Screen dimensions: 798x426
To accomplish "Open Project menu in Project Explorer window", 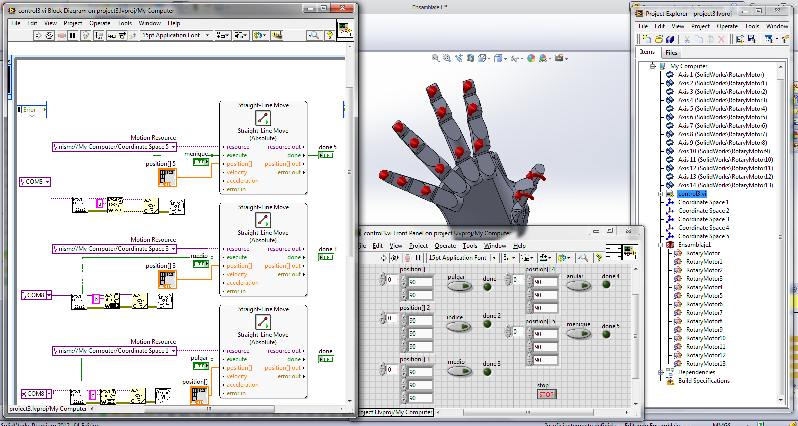I will pos(700,26).
